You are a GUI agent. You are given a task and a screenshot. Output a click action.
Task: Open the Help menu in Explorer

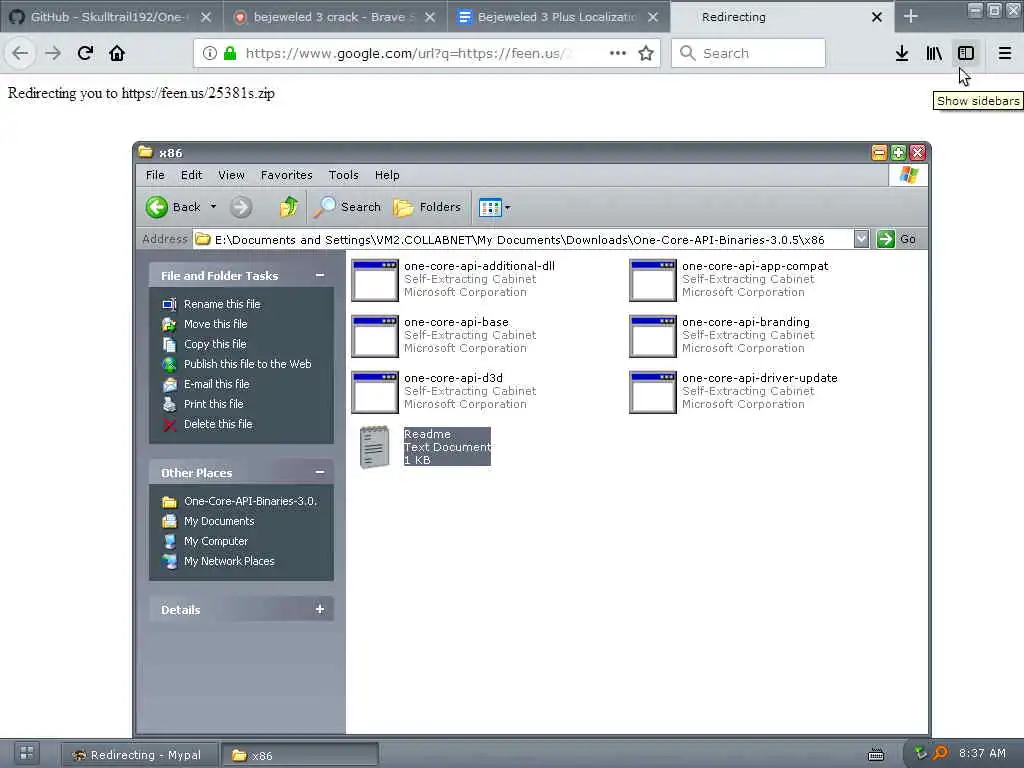(x=387, y=175)
